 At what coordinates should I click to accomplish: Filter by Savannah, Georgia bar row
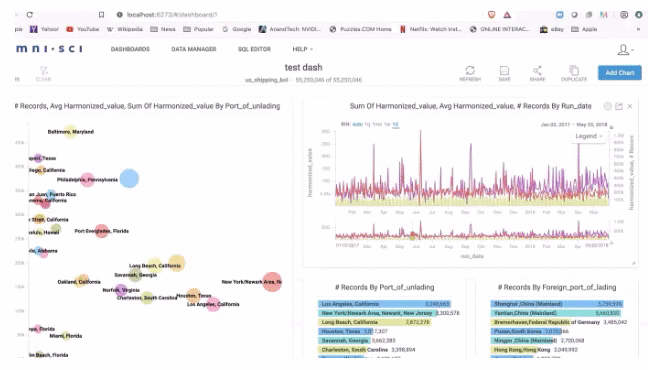pyautogui.click(x=357, y=340)
